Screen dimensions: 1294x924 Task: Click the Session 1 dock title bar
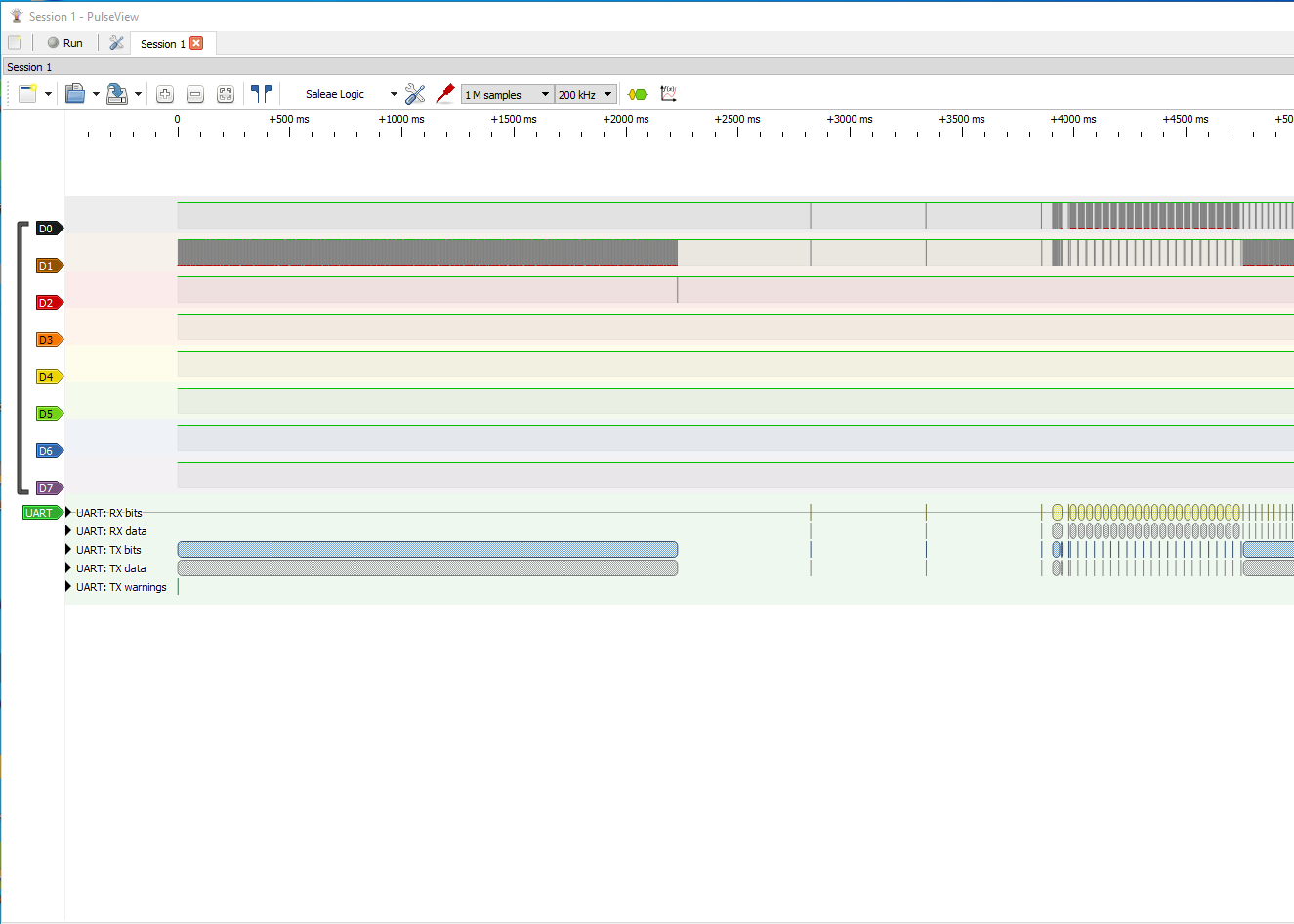(x=647, y=67)
